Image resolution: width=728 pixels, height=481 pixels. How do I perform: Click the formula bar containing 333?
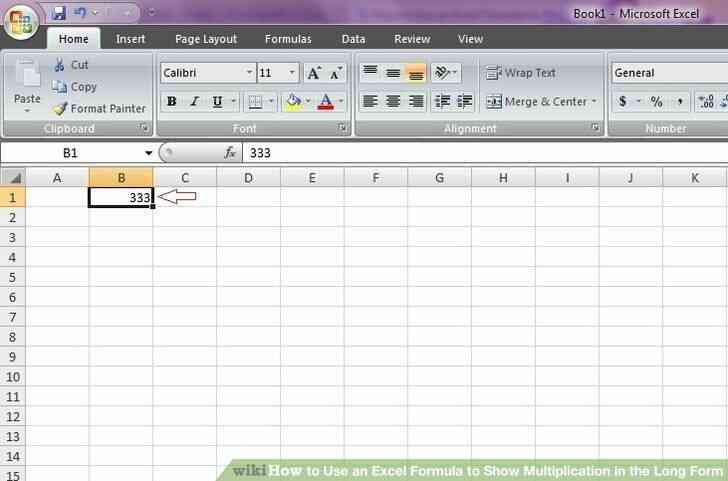tap(485, 153)
